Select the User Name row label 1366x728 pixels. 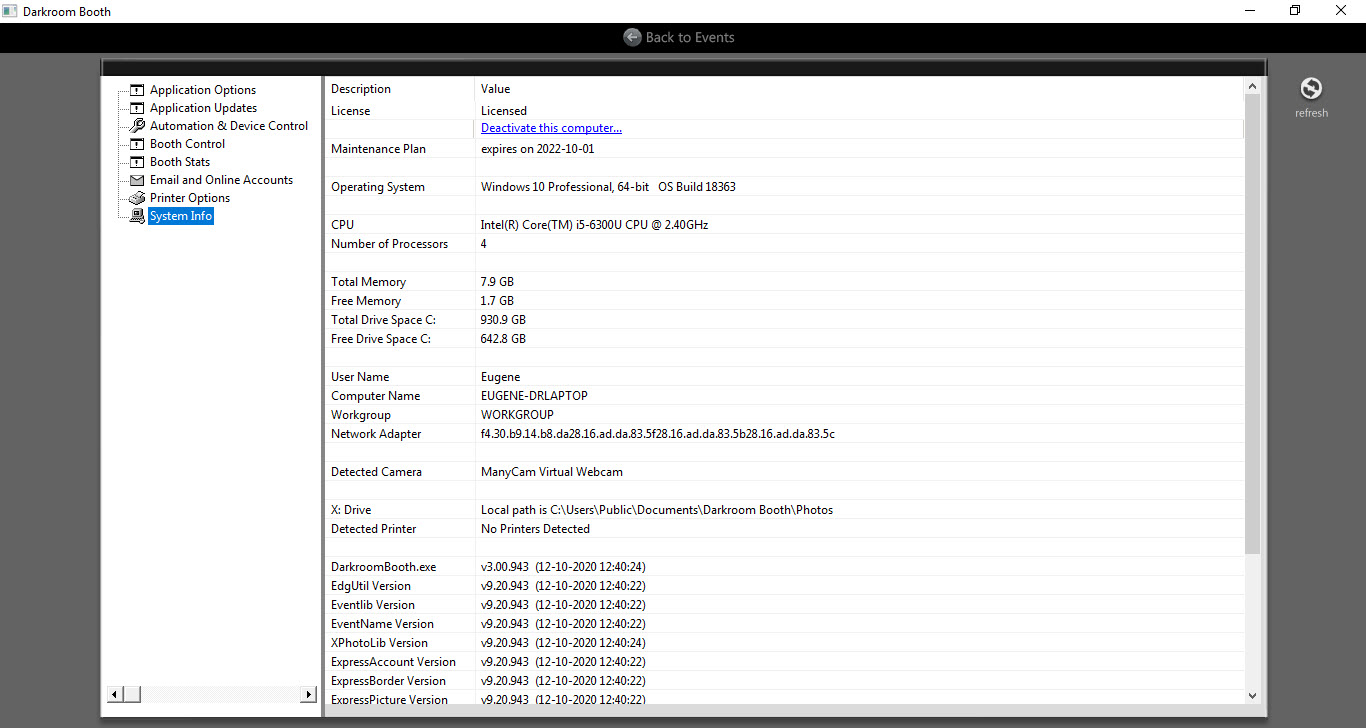[360, 377]
